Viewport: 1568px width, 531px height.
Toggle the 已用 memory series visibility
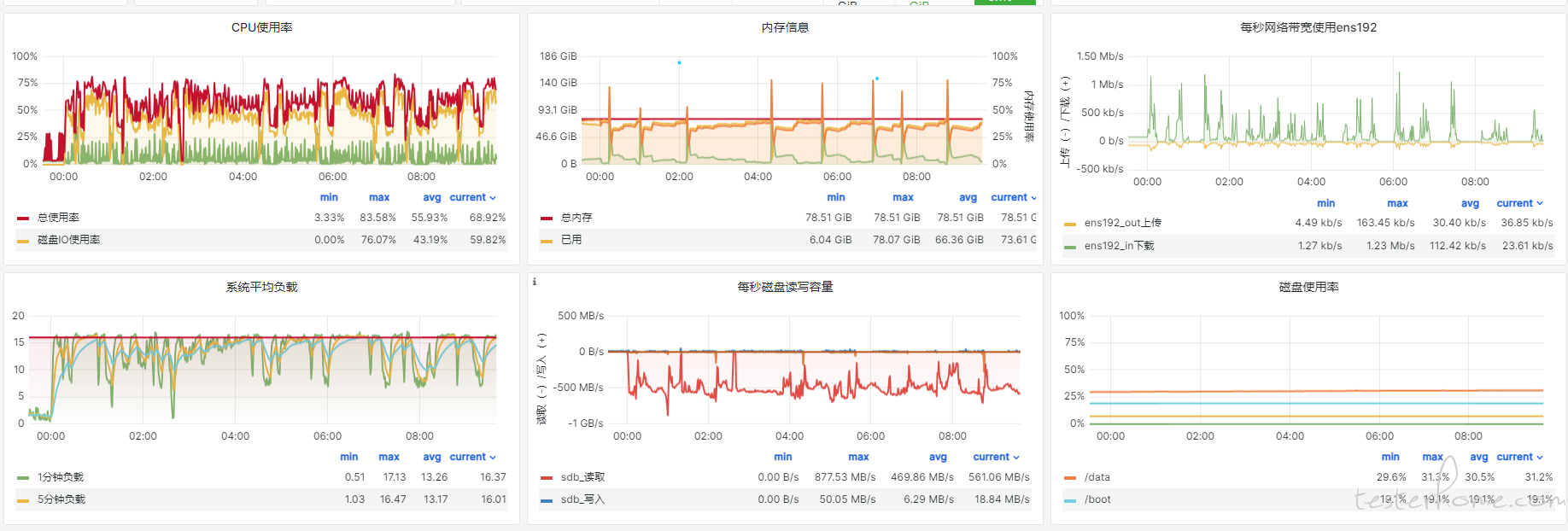tap(571, 240)
